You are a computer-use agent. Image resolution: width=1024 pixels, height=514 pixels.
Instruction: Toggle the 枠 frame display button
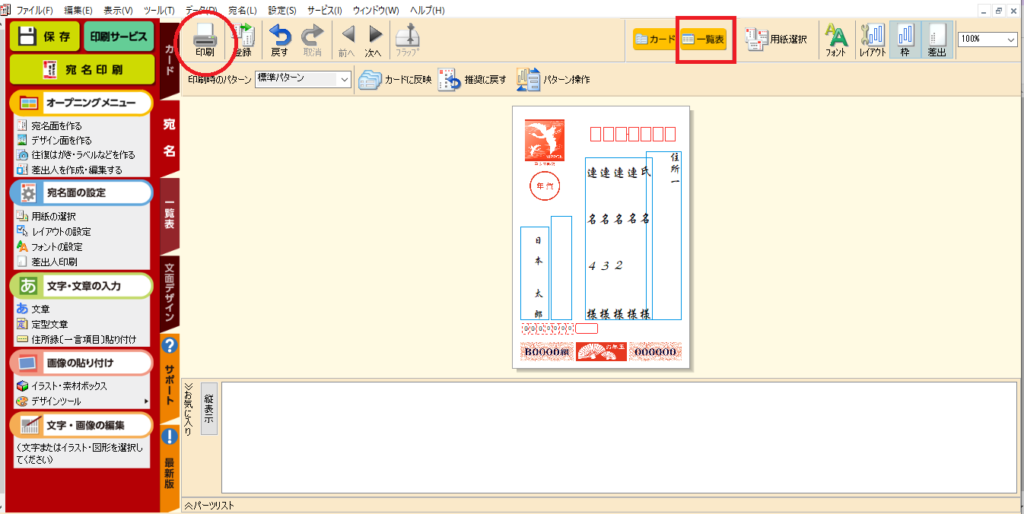pos(903,39)
